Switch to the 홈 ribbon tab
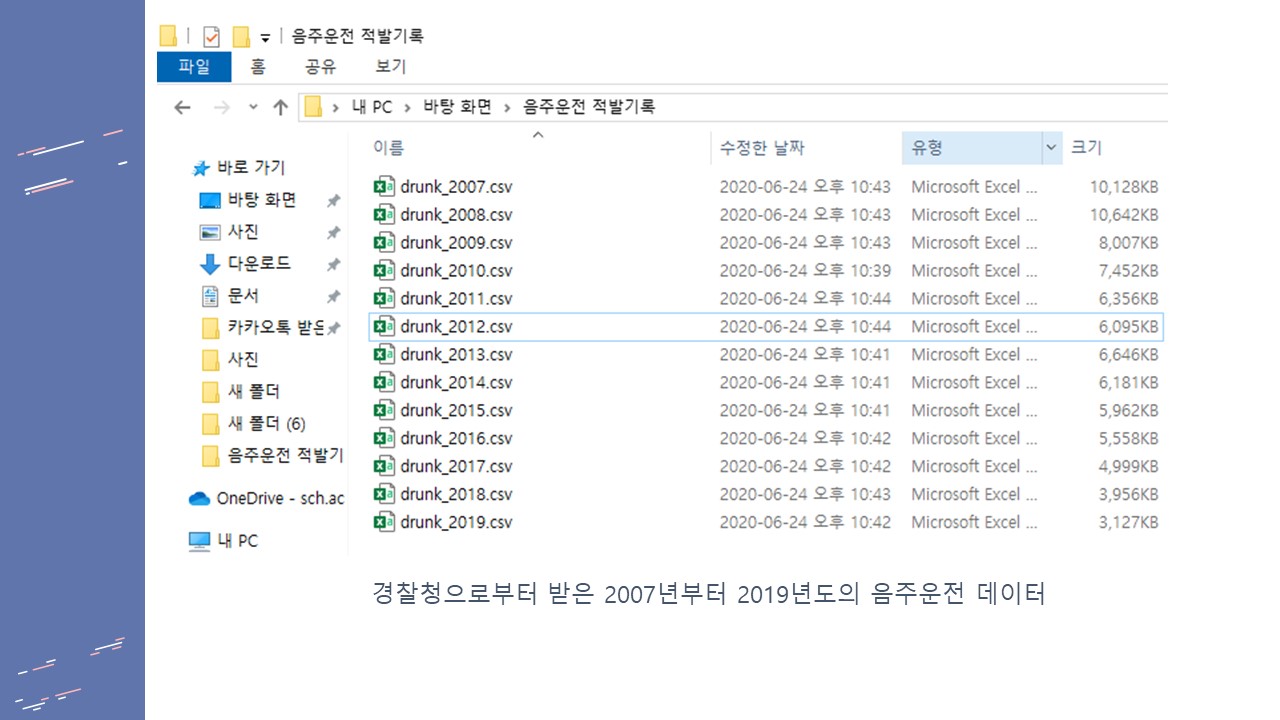This screenshot has width=1280, height=720. 258,67
